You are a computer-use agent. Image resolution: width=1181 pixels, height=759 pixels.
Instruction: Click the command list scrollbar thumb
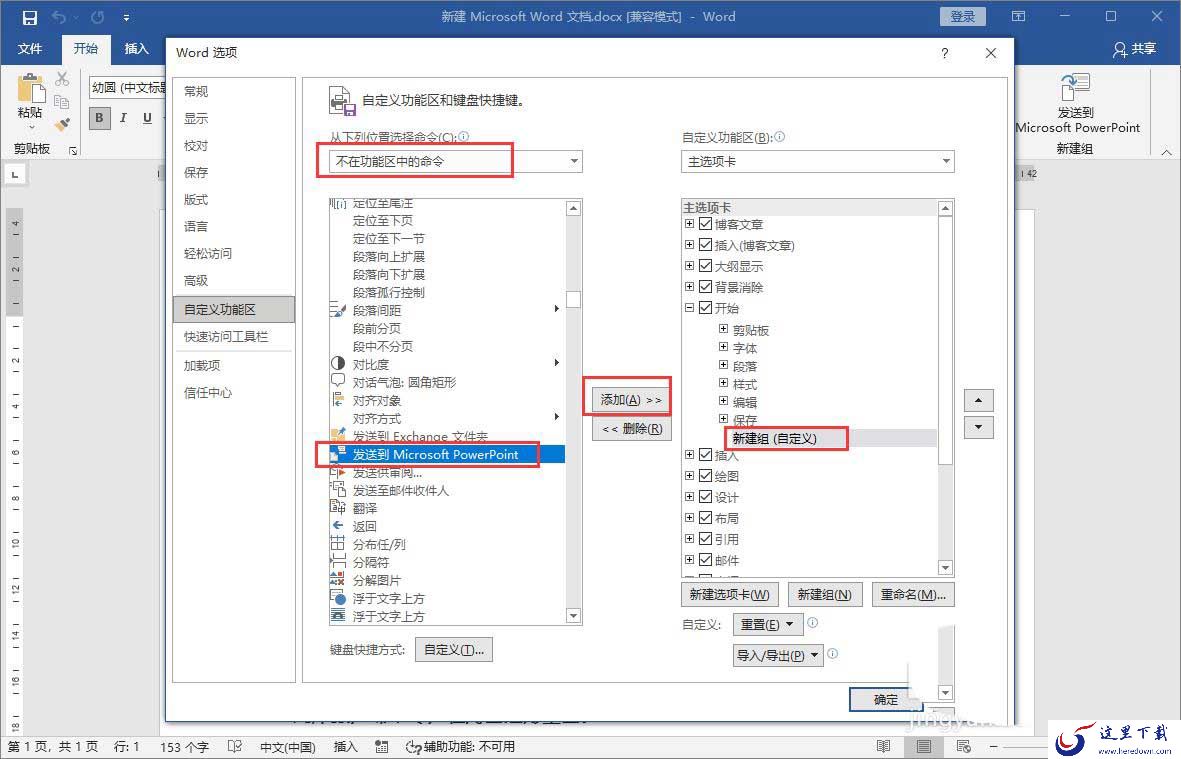(573, 299)
